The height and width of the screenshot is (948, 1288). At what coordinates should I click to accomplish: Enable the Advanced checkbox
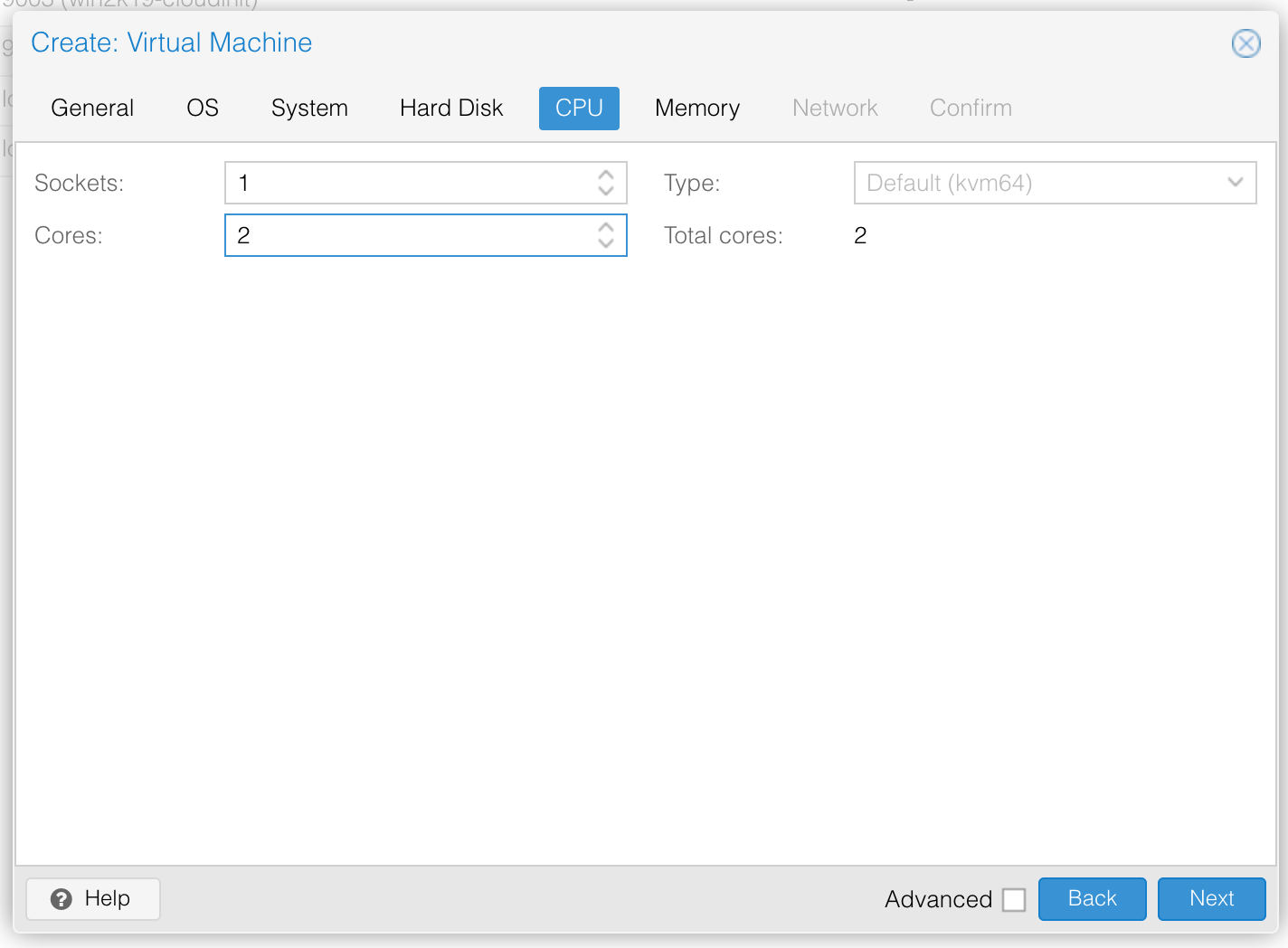coord(1014,899)
